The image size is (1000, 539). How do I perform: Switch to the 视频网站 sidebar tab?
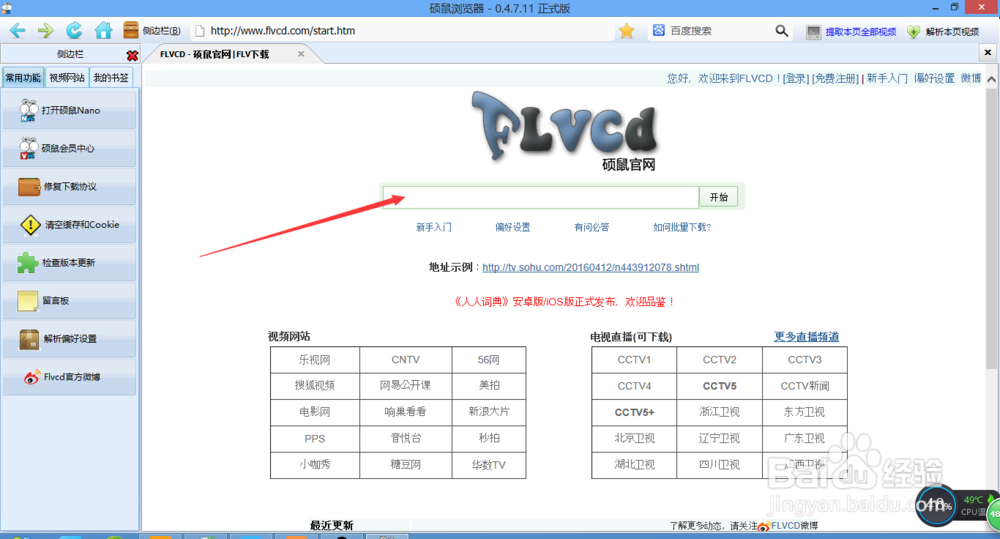(x=67, y=78)
